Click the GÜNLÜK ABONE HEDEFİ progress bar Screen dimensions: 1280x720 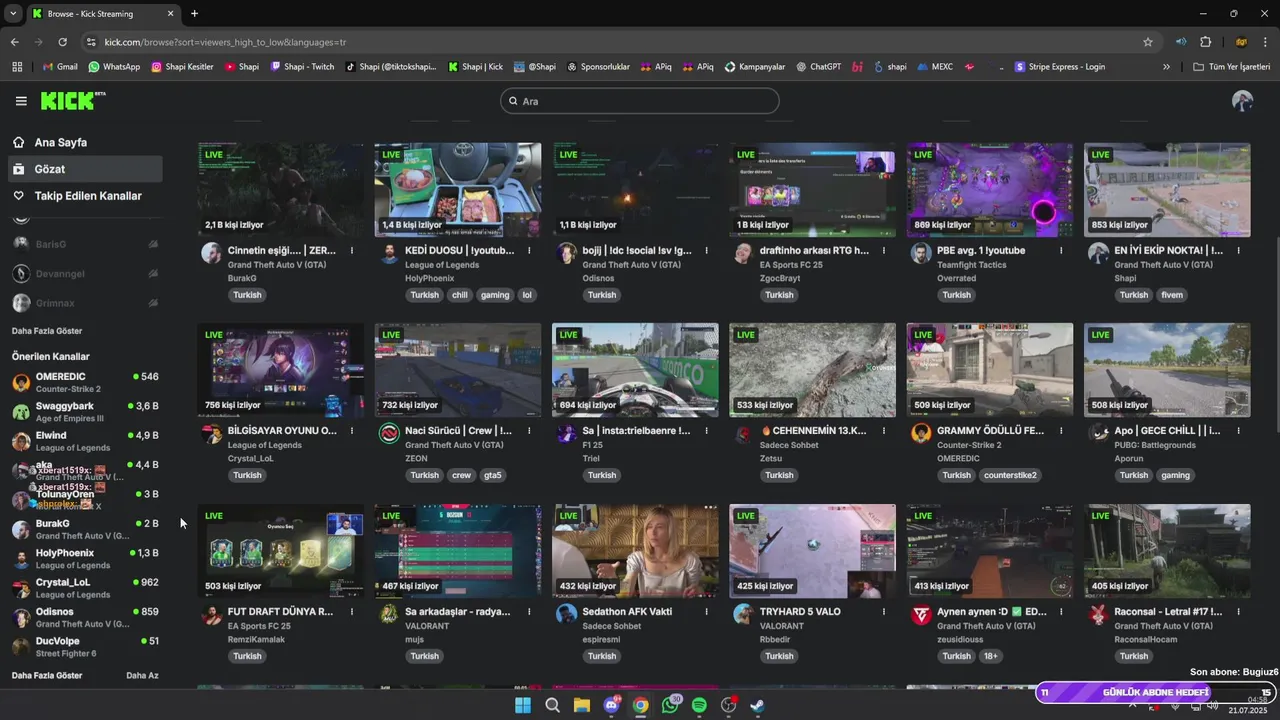1155,692
